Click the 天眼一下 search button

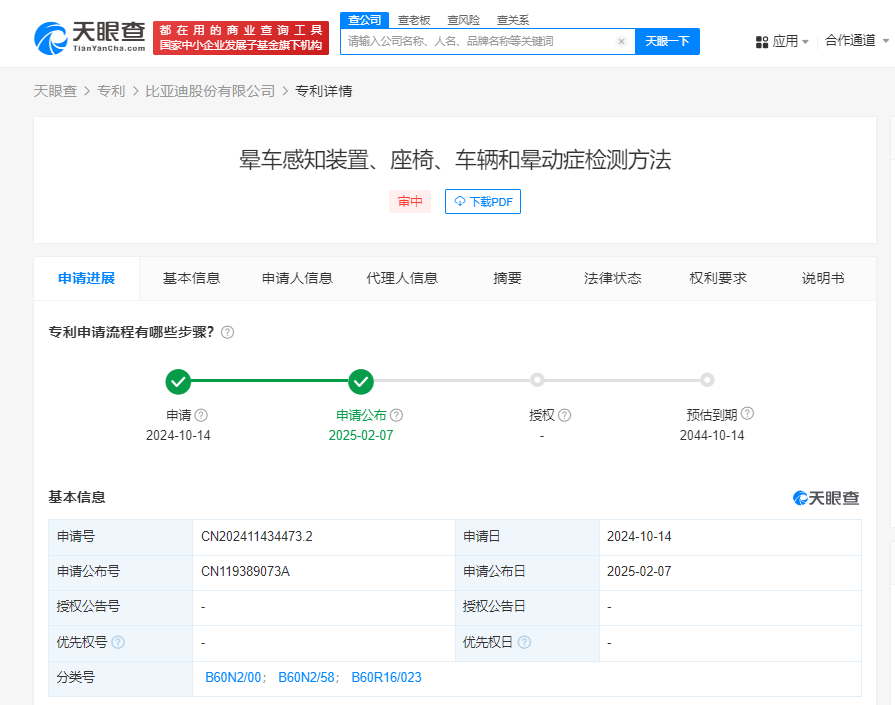tap(667, 42)
